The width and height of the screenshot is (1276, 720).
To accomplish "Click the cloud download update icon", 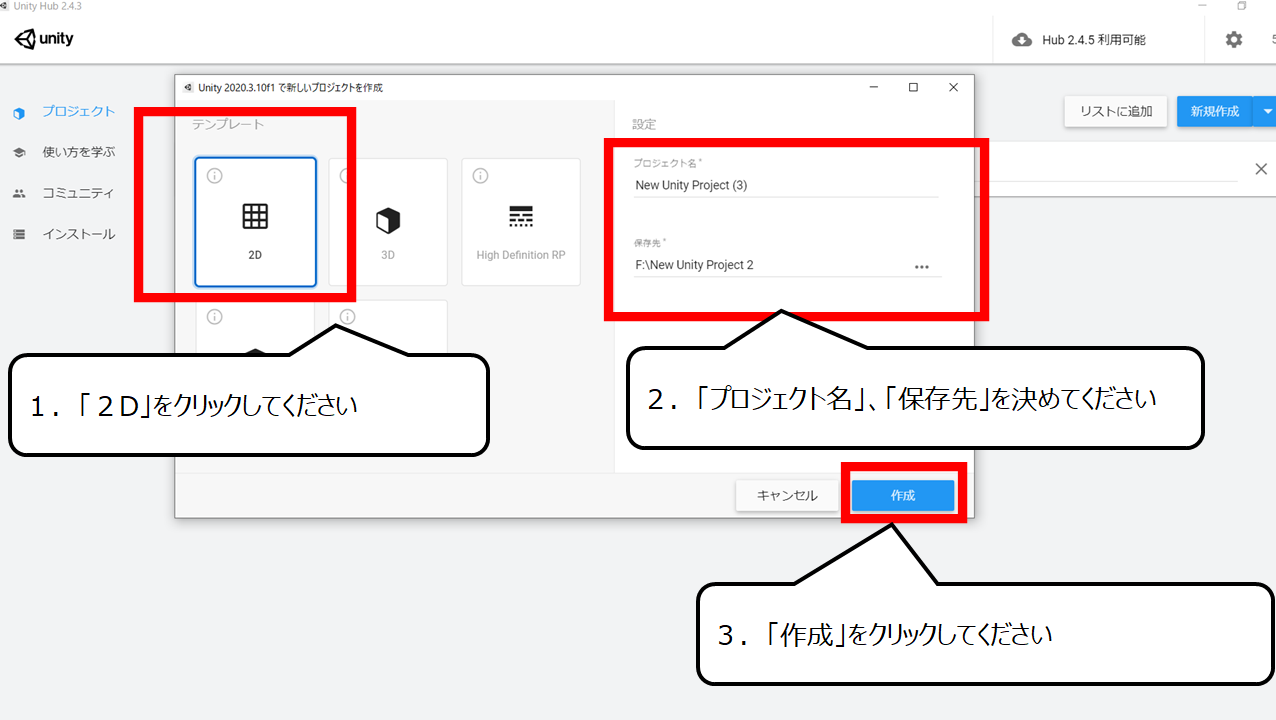I will click(x=1022, y=40).
